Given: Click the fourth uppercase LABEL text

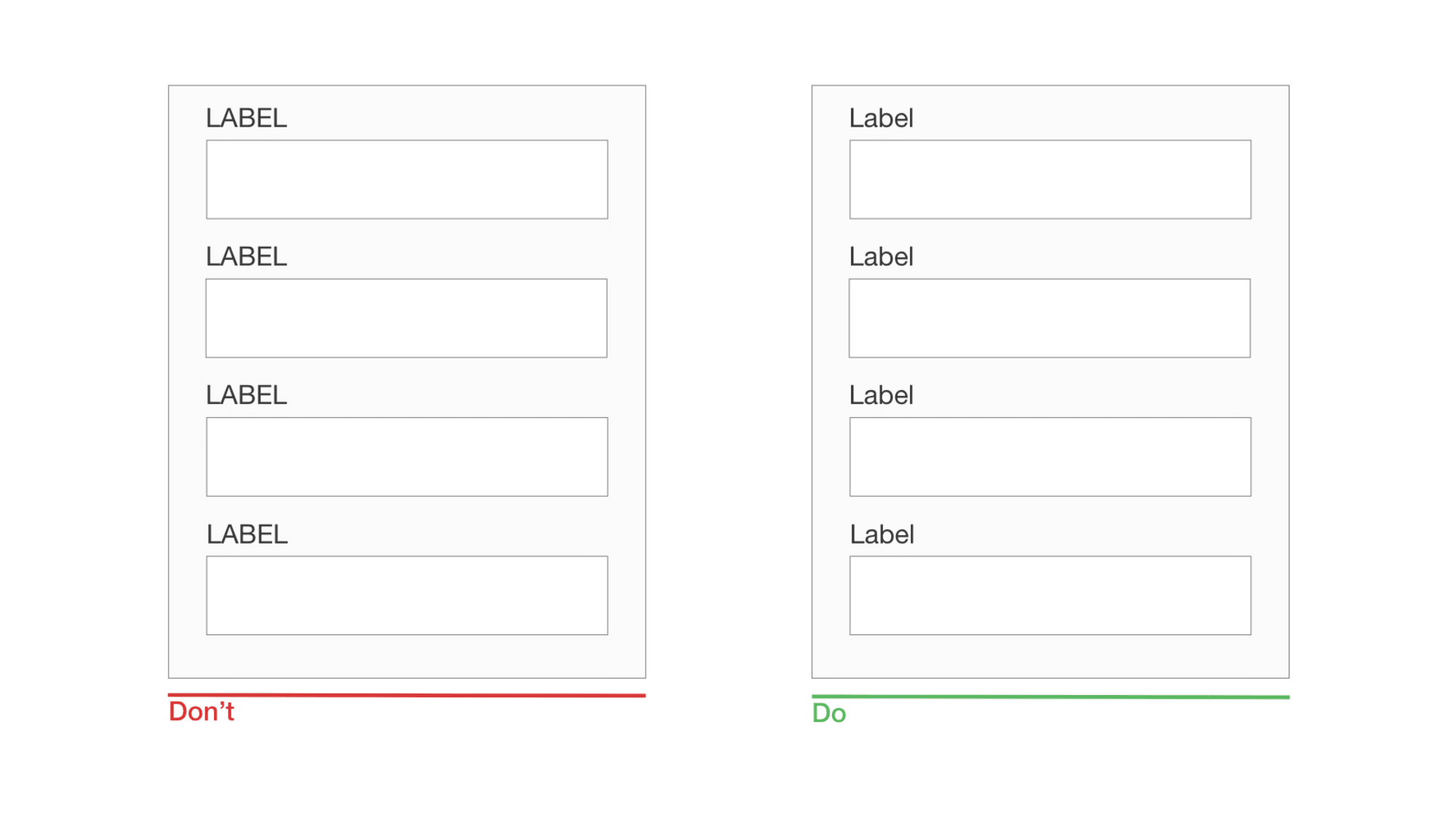Looking at the screenshot, I should (248, 534).
